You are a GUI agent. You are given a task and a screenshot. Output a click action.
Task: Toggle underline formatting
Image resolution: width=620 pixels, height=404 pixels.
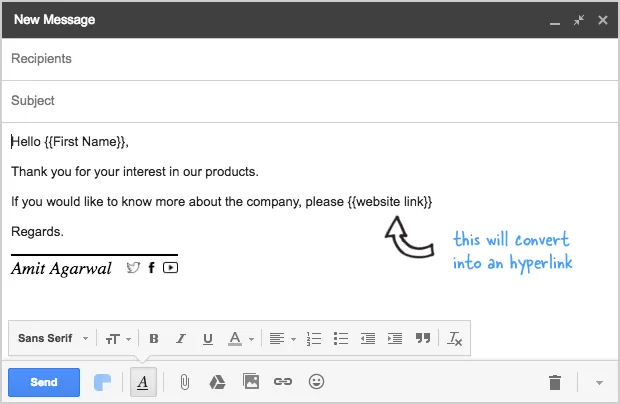pos(208,338)
